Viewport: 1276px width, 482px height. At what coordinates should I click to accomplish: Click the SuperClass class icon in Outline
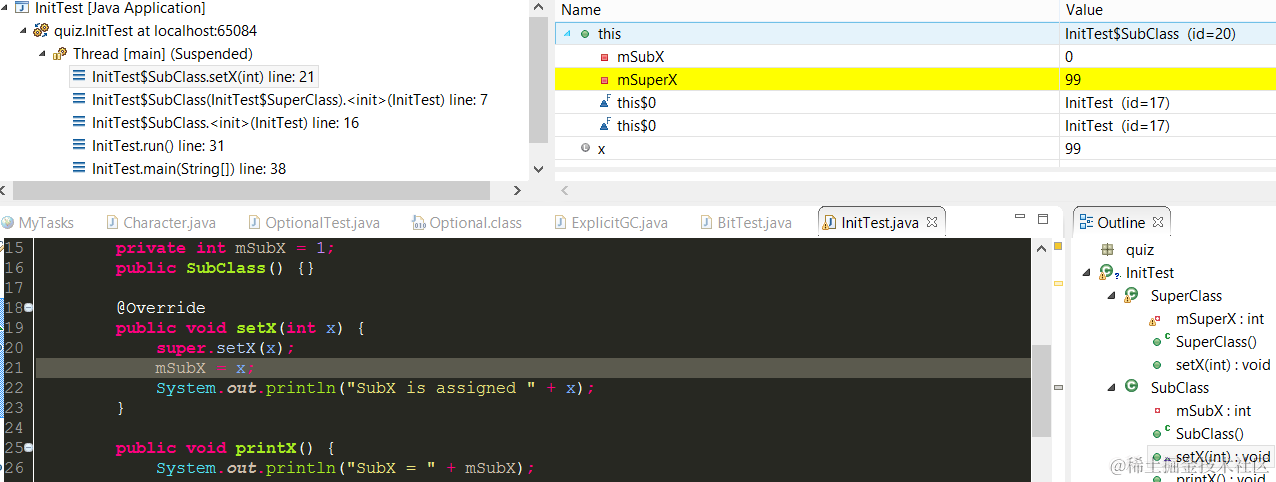[1132, 296]
